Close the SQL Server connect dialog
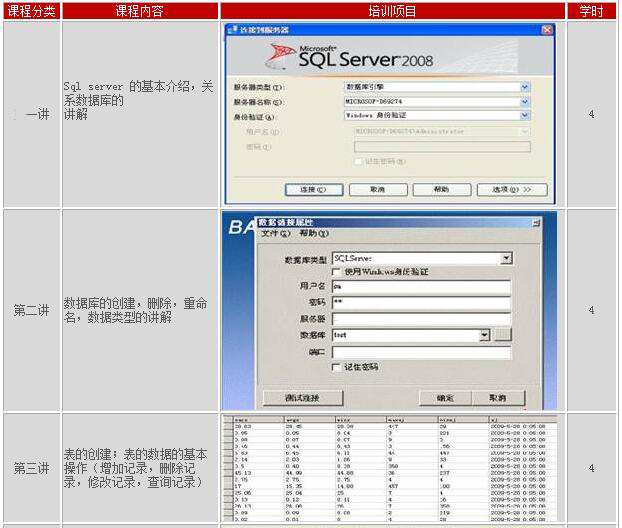This screenshot has height=528, width=622. pyautogui.click(x=547, y=30)
